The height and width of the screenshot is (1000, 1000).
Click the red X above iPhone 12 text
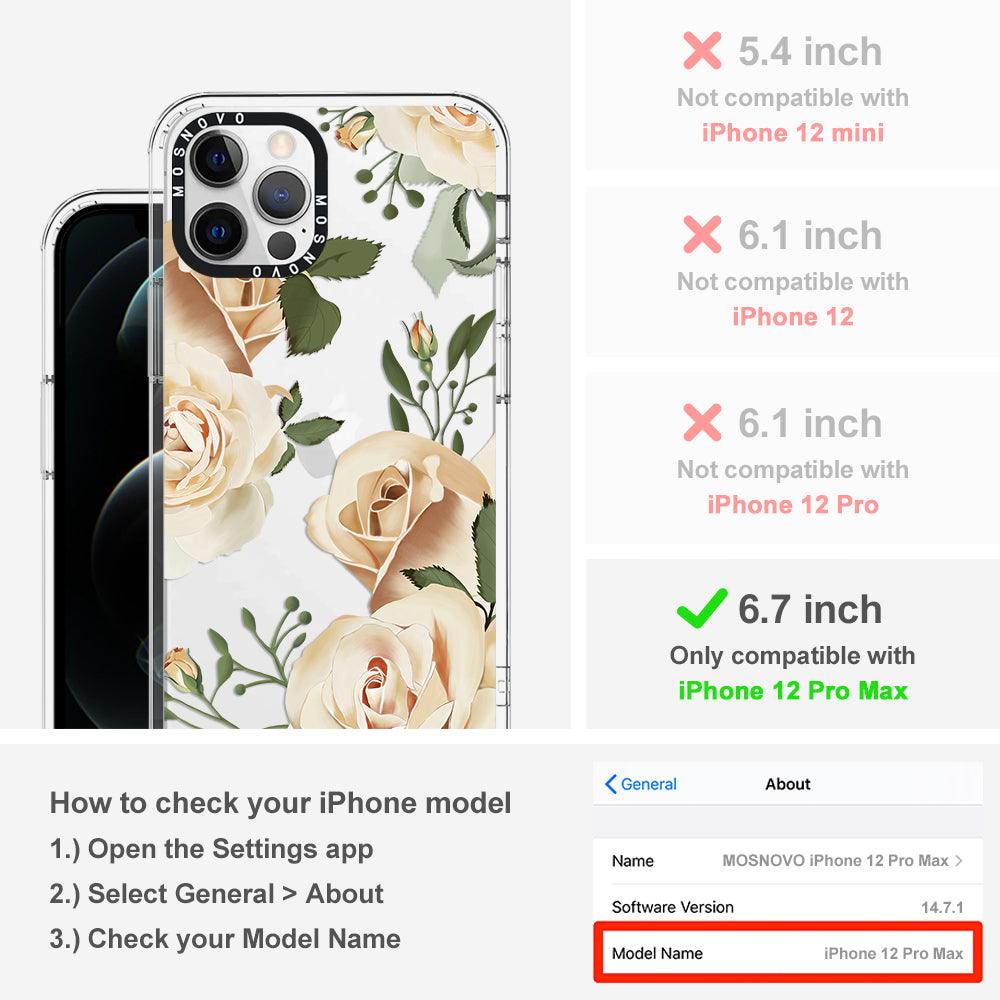click(702, 235)
